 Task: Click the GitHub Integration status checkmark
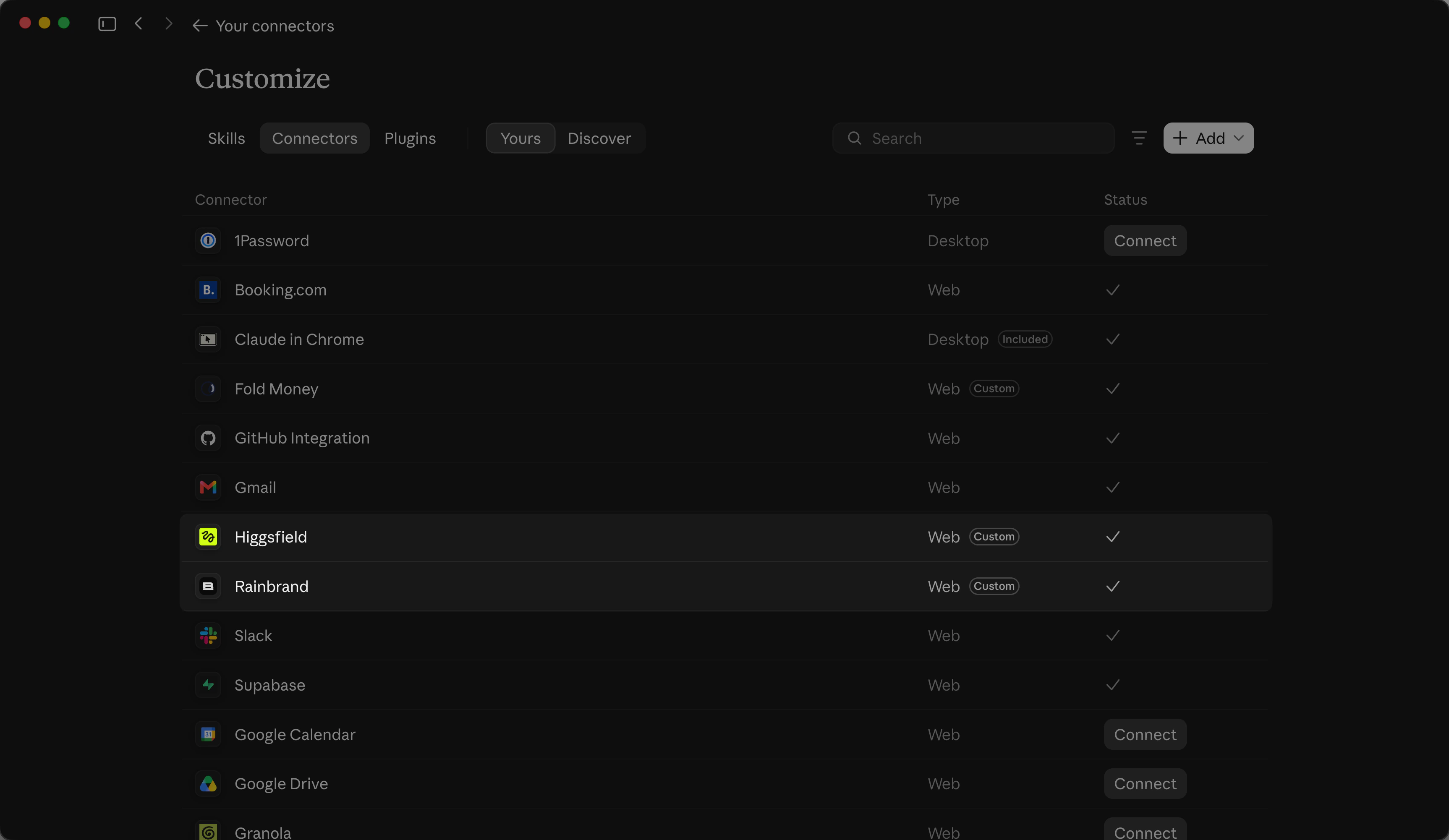pyautogui.click(x=1113, y=438)
